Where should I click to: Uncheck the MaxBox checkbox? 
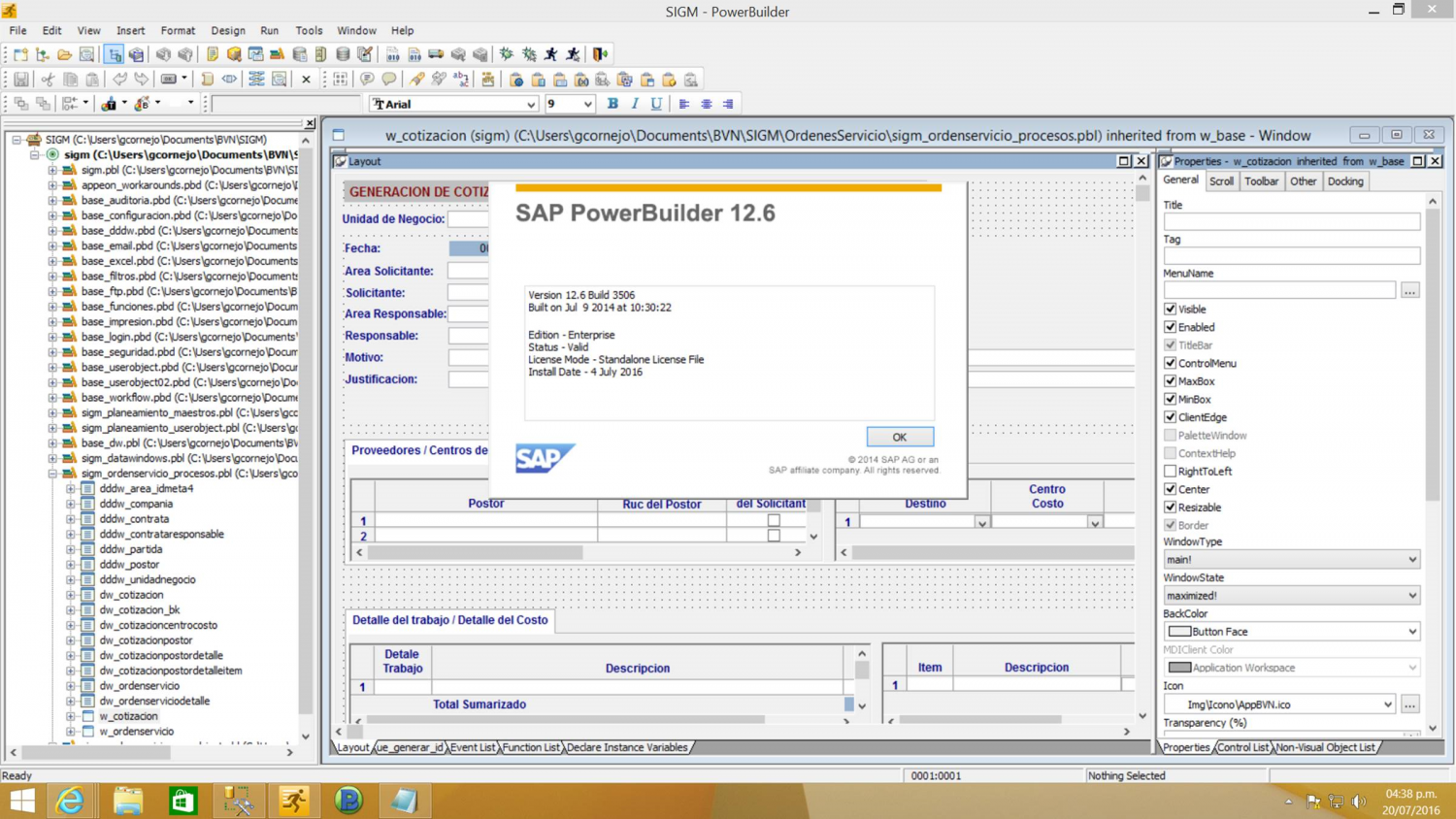pos(1170,381)
